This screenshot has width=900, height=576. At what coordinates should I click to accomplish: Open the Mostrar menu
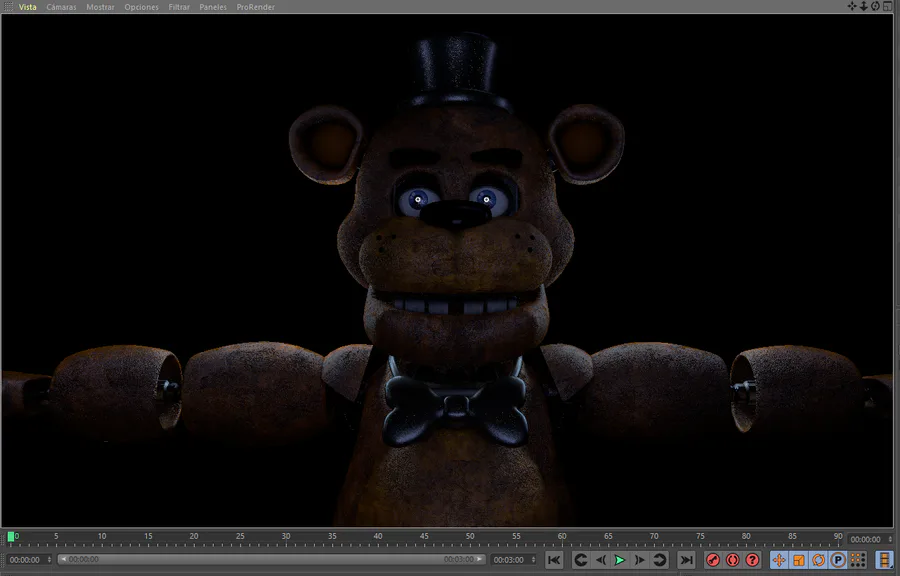100,7
